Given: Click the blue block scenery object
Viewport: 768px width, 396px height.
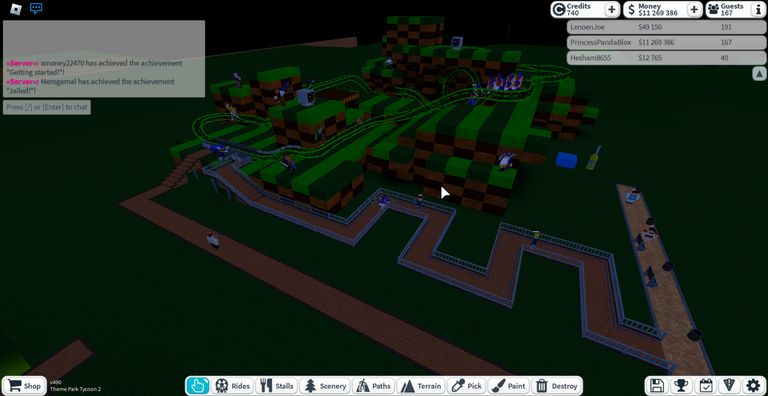Looking at the screenshot, I should (567, 160).
